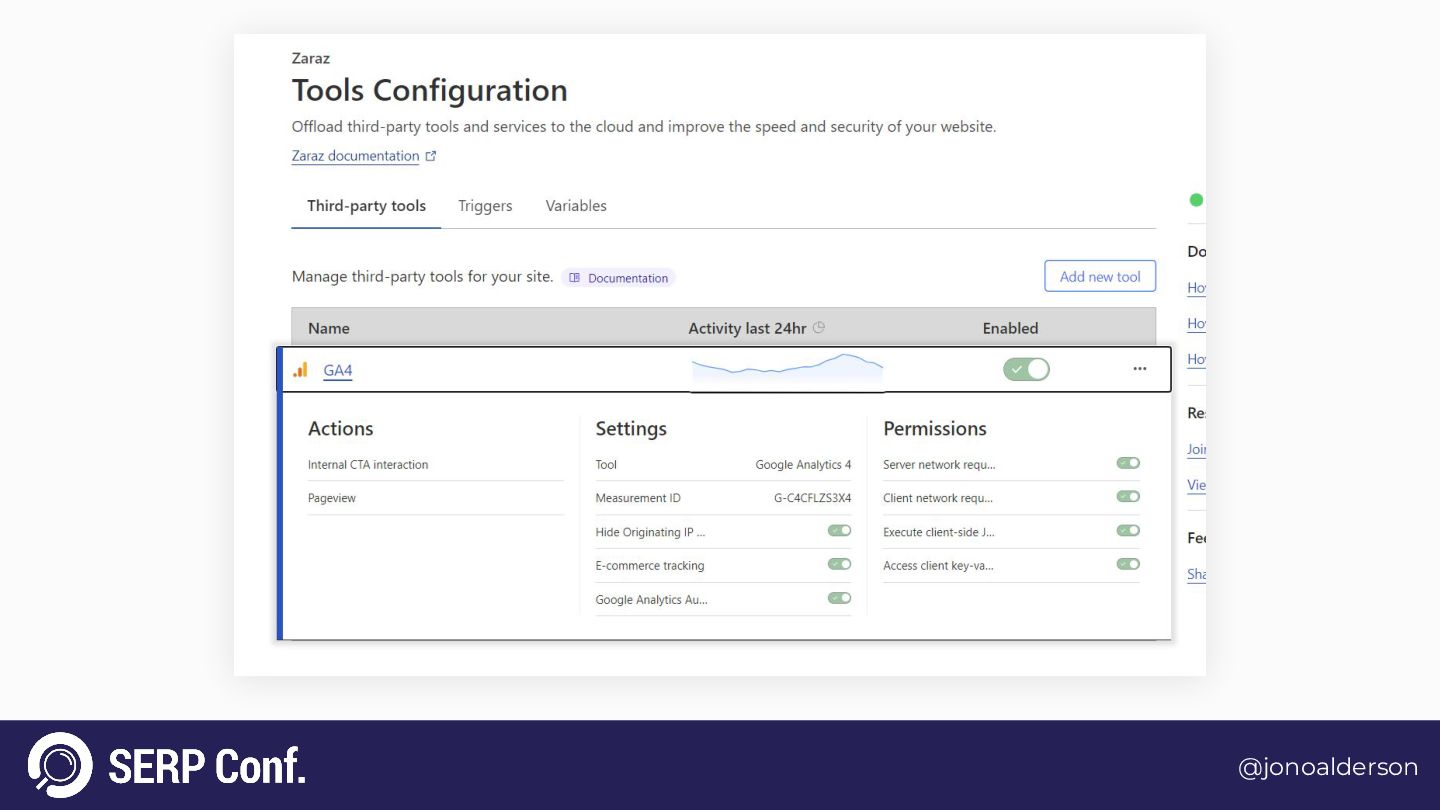Toggle the GA4 tool enabled switch
Image resolution: width=1440 pixels, height=810 pixels.
click(x=1026, y=369)
